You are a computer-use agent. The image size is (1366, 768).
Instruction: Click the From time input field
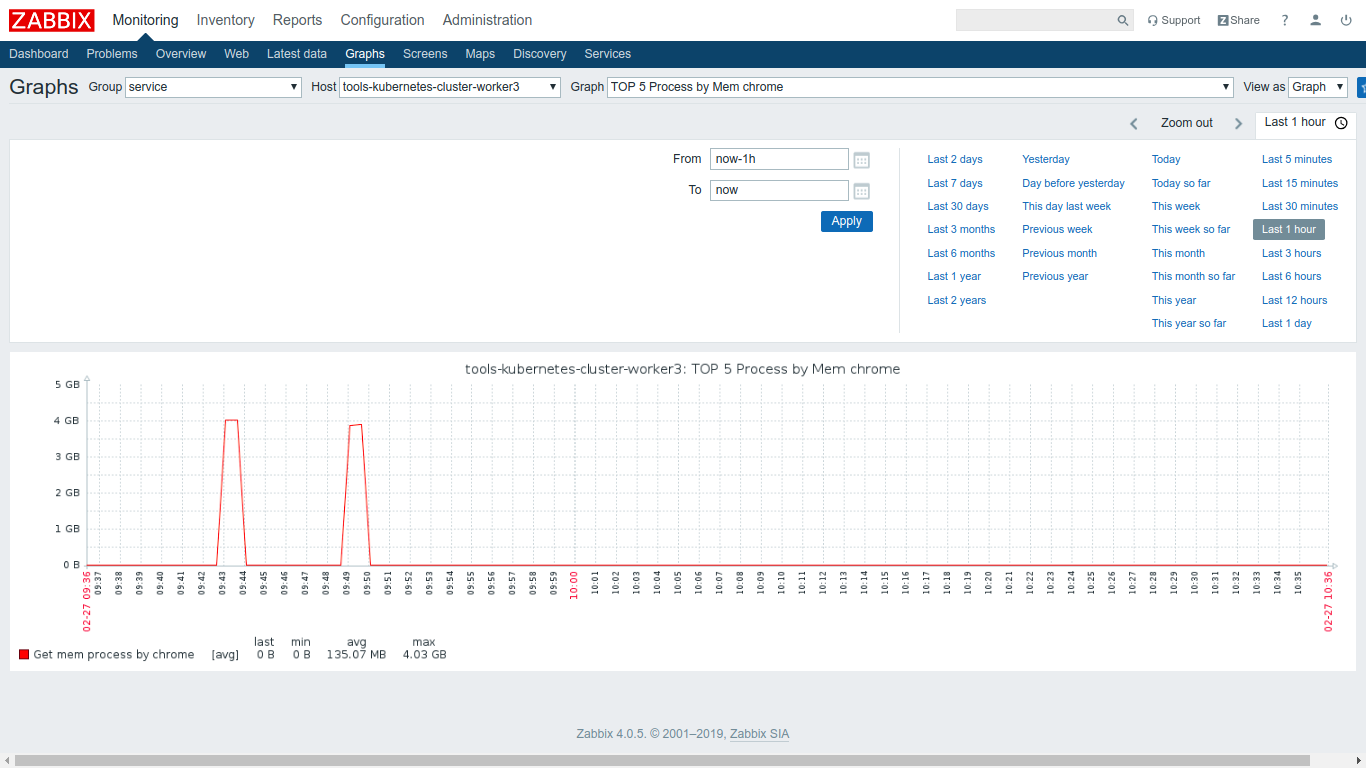[778, 159]
